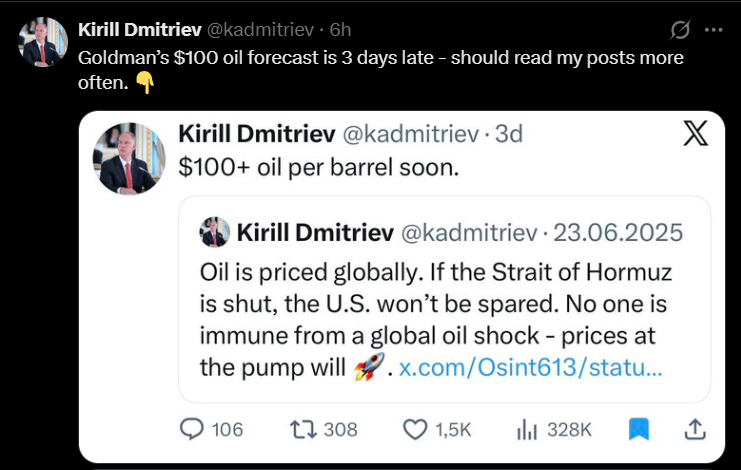Click the 3d timestamp in the quoted post
The image size is (741, 470).
click(x=508, y=133)
